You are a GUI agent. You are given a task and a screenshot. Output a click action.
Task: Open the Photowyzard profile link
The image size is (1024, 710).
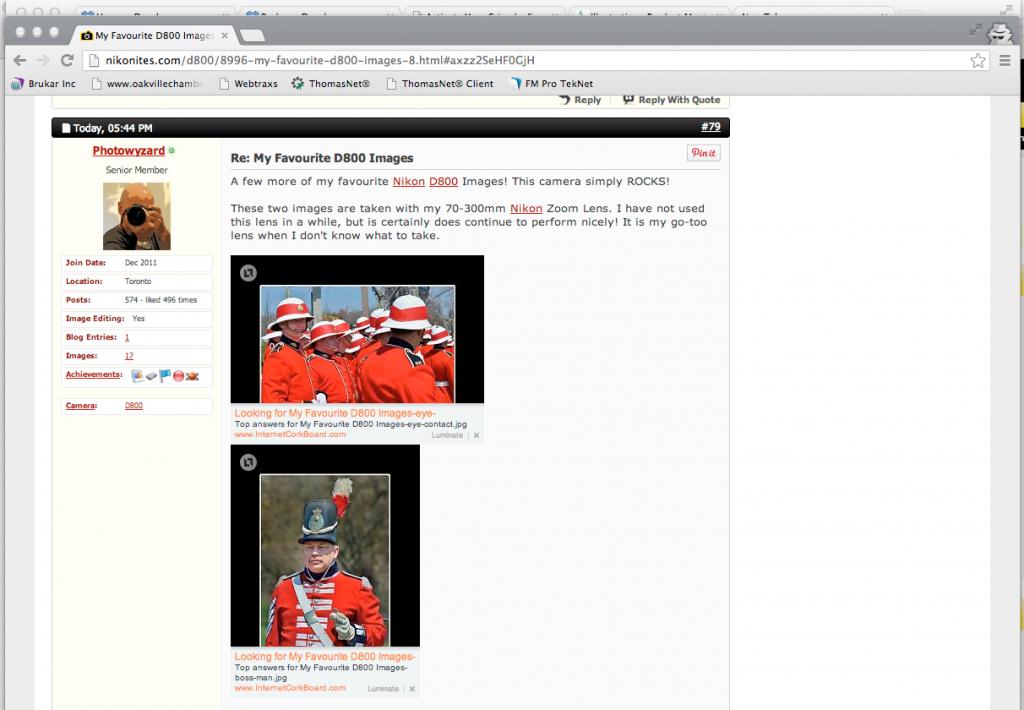128,151
